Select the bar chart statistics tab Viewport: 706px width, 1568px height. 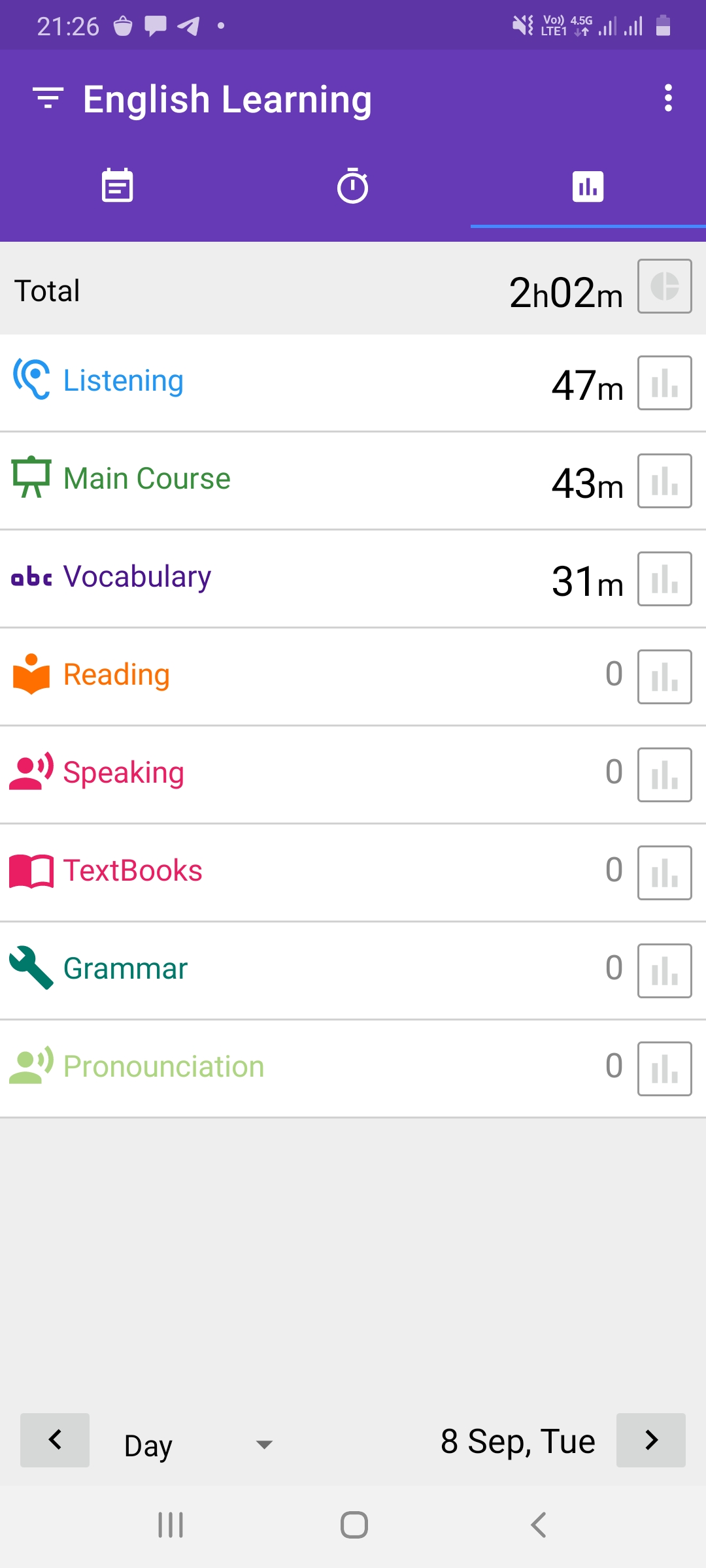[588, 186]
